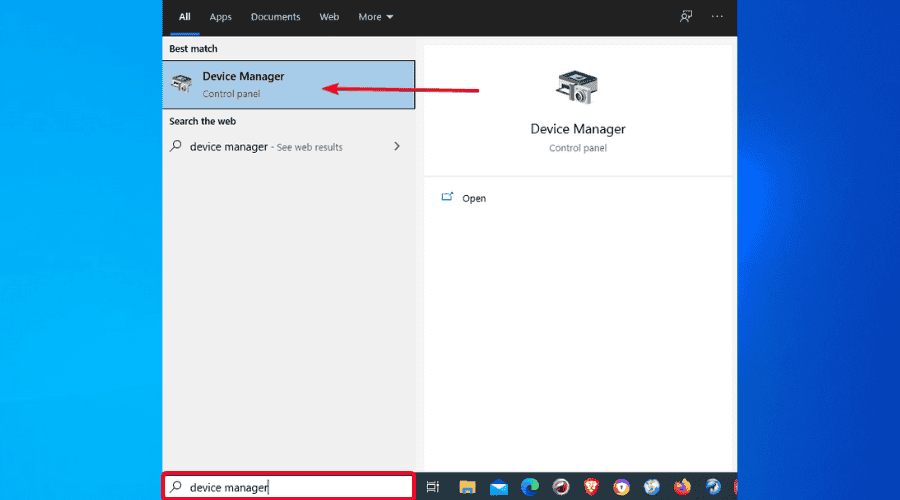
Task: Switch to the Web tab
Action: [x=329, y=17]
